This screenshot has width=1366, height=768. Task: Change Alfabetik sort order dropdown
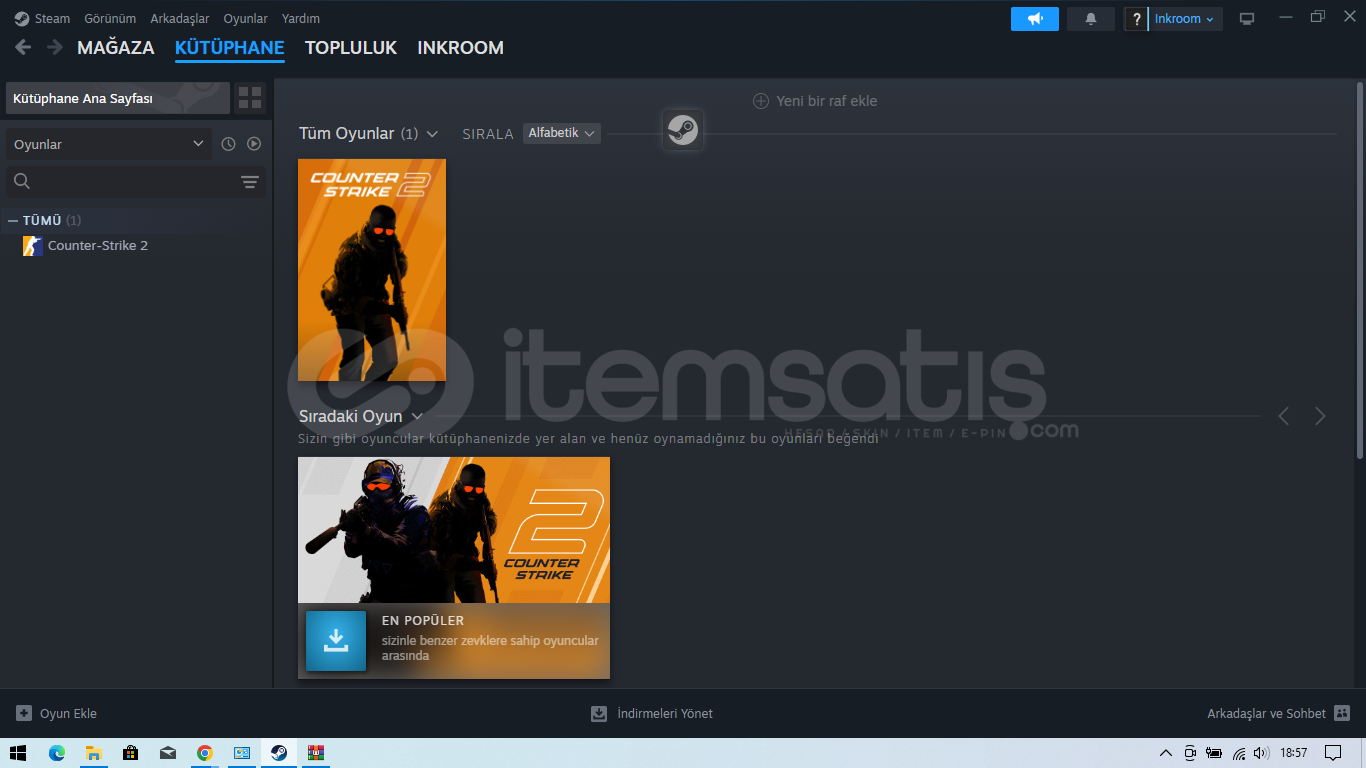[561, 133]
